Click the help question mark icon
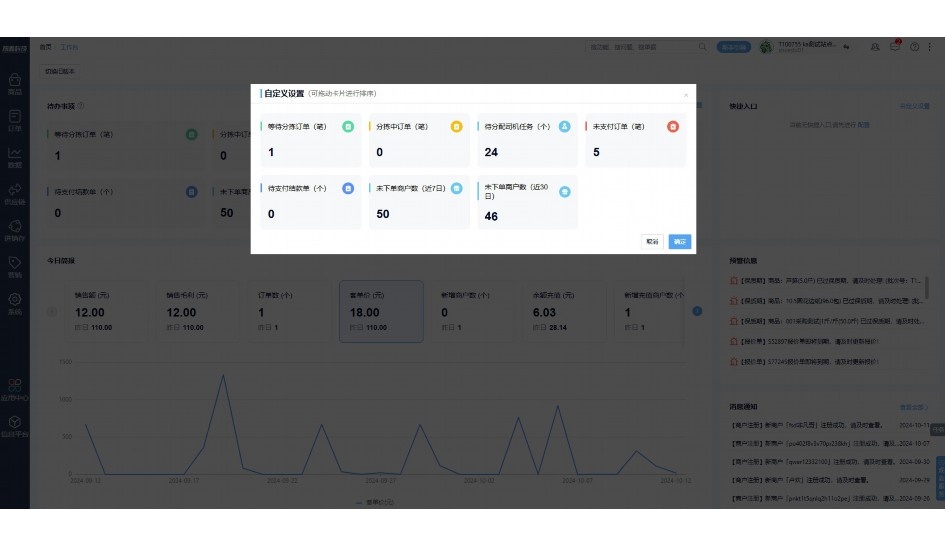Image resolution: width=945 pixels, height=546 pixels. pos(914,47)
